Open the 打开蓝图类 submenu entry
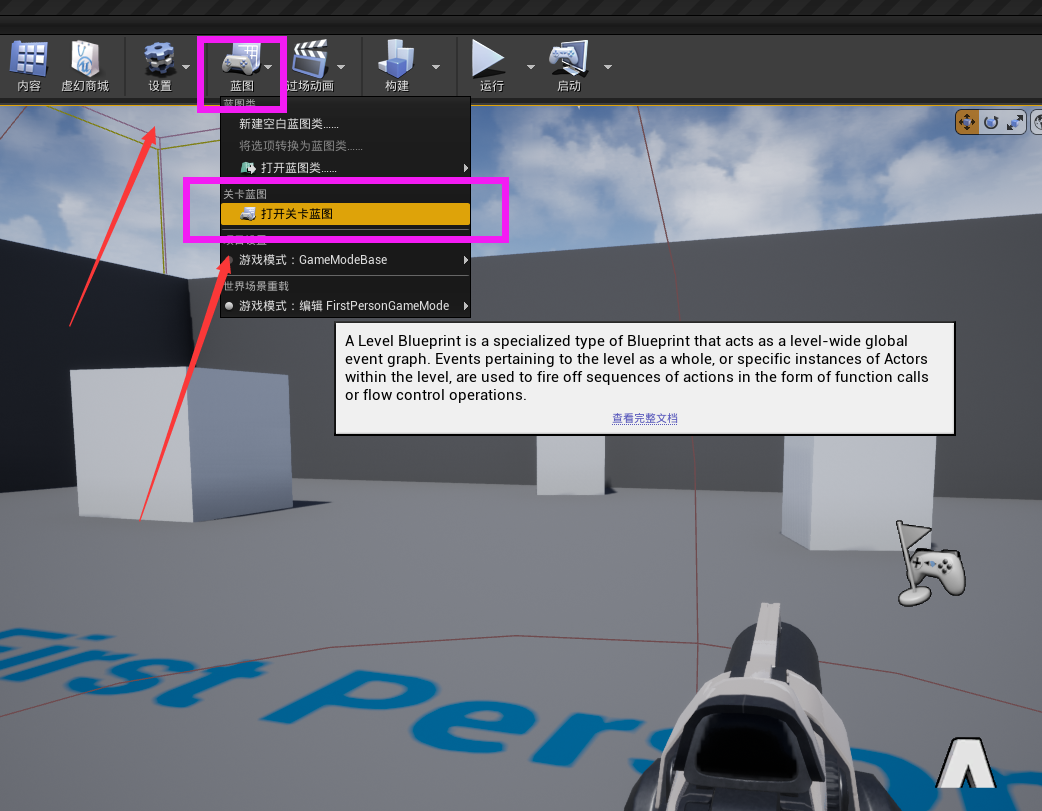Screen dimensions: 1042x811 pos(346,168)
